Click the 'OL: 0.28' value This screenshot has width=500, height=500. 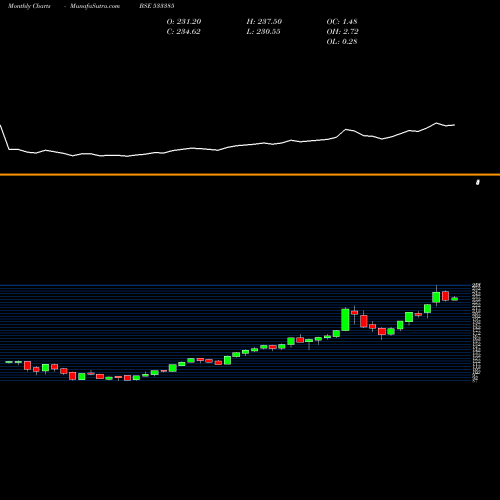[342, 42]
